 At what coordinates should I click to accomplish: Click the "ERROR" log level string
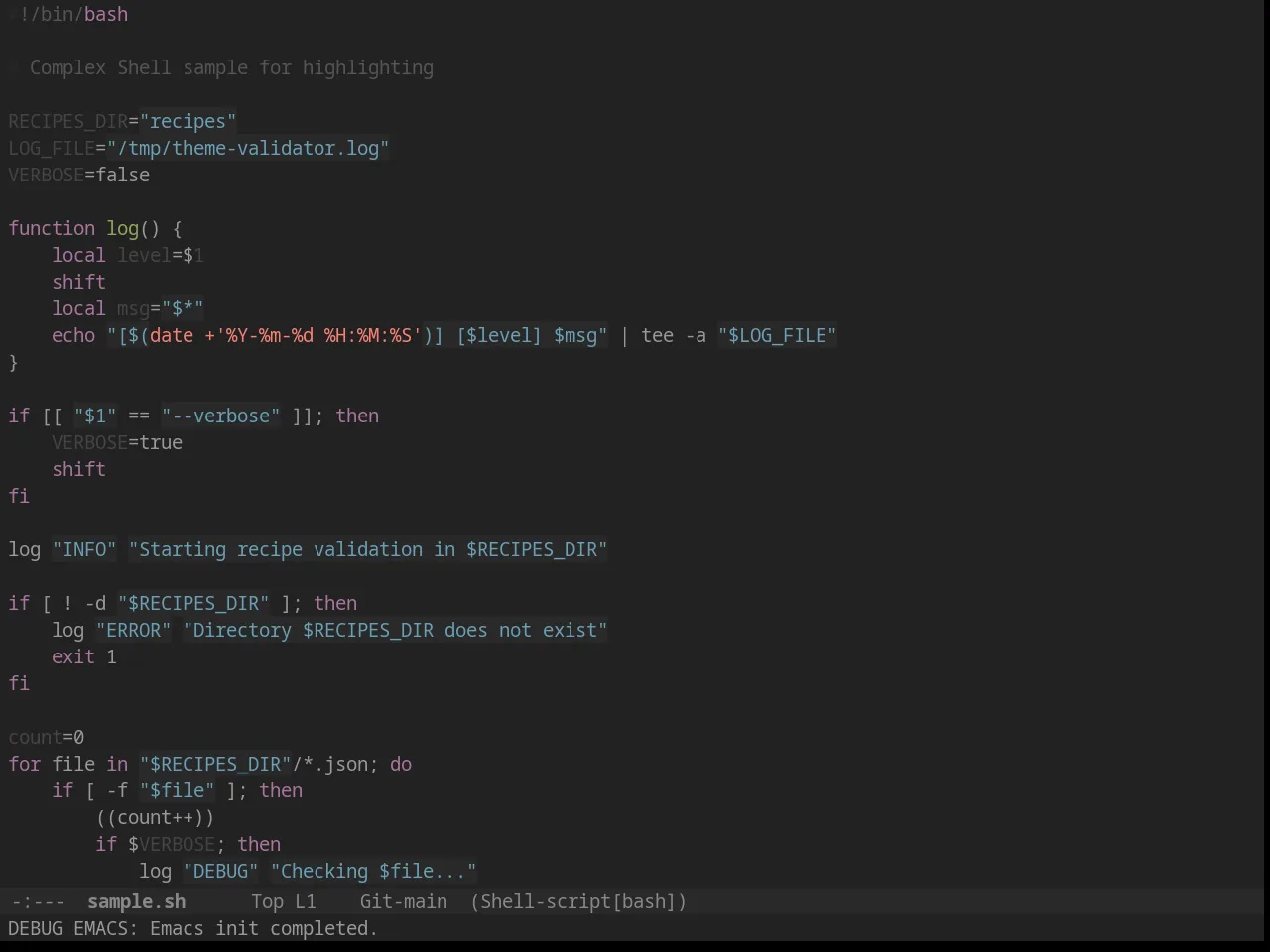(133, 630)
